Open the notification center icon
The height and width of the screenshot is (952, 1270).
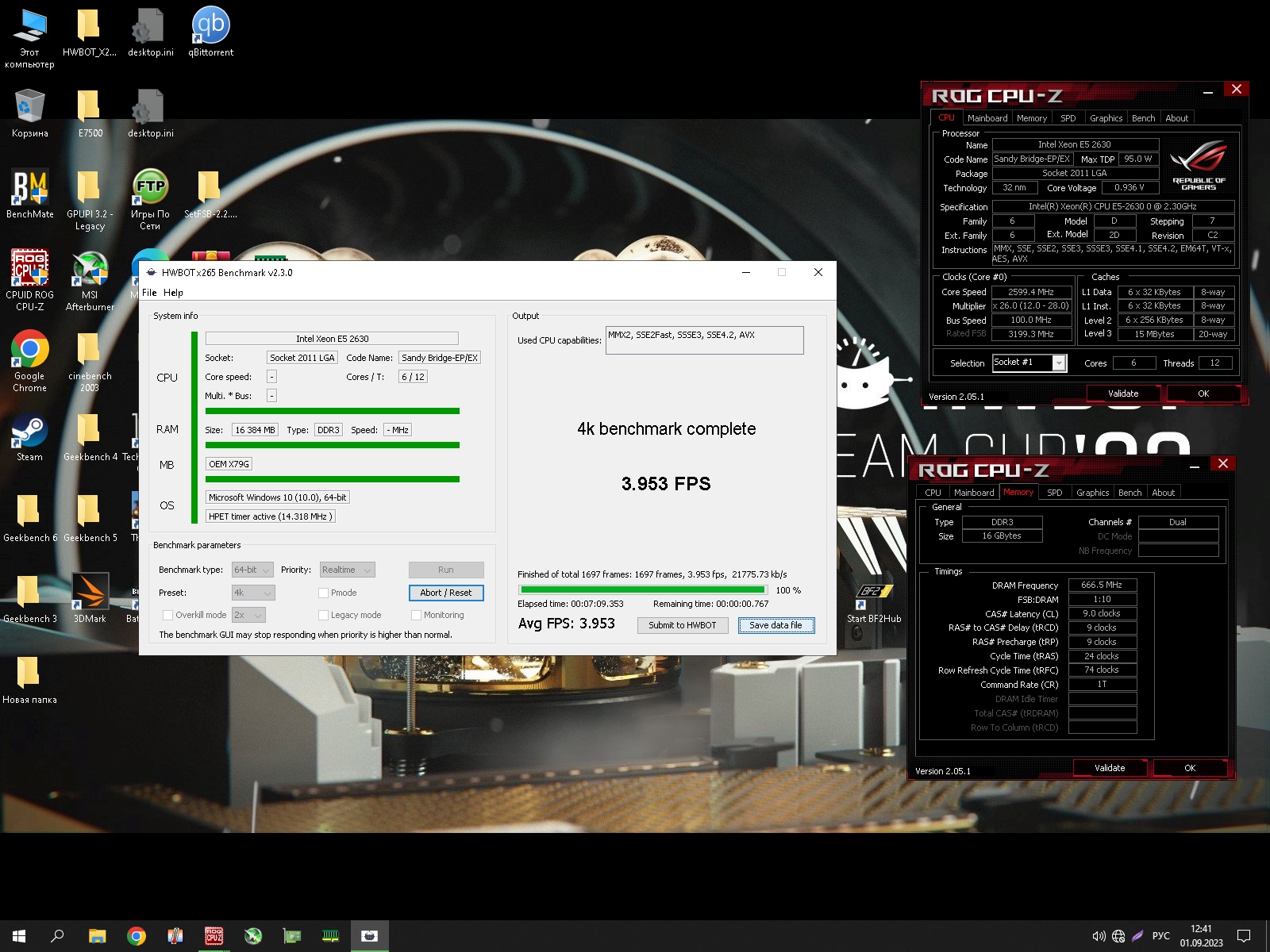[x=1244, y=936]
